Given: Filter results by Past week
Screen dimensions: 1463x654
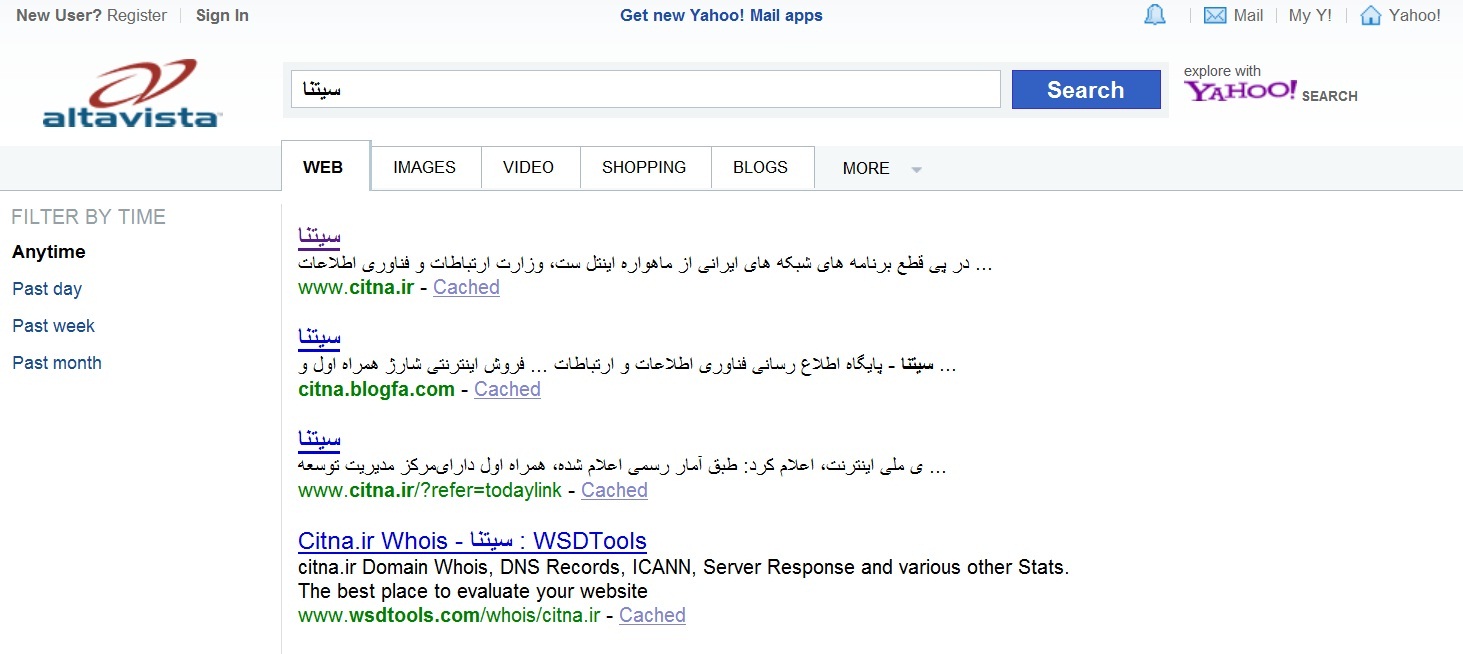Looking at the screenshot, I should click(x=54, y=326).
